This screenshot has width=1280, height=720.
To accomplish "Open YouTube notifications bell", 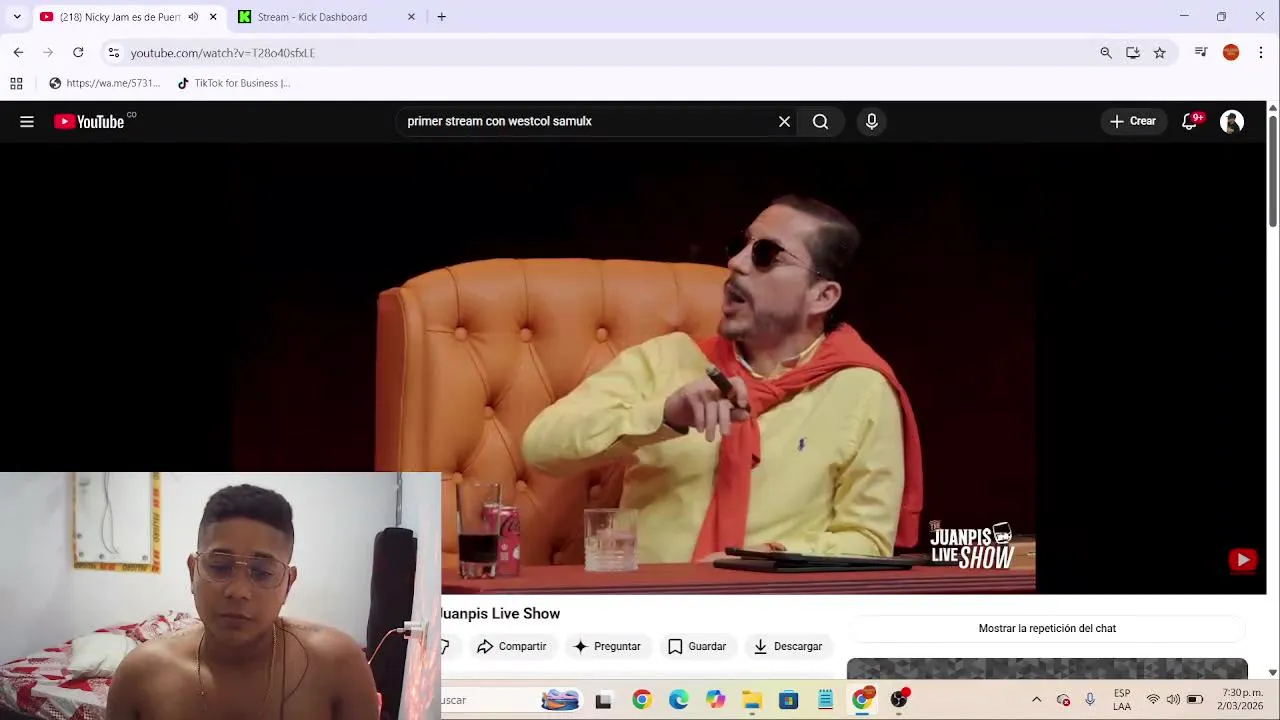I will click(x=1190, y=121).
